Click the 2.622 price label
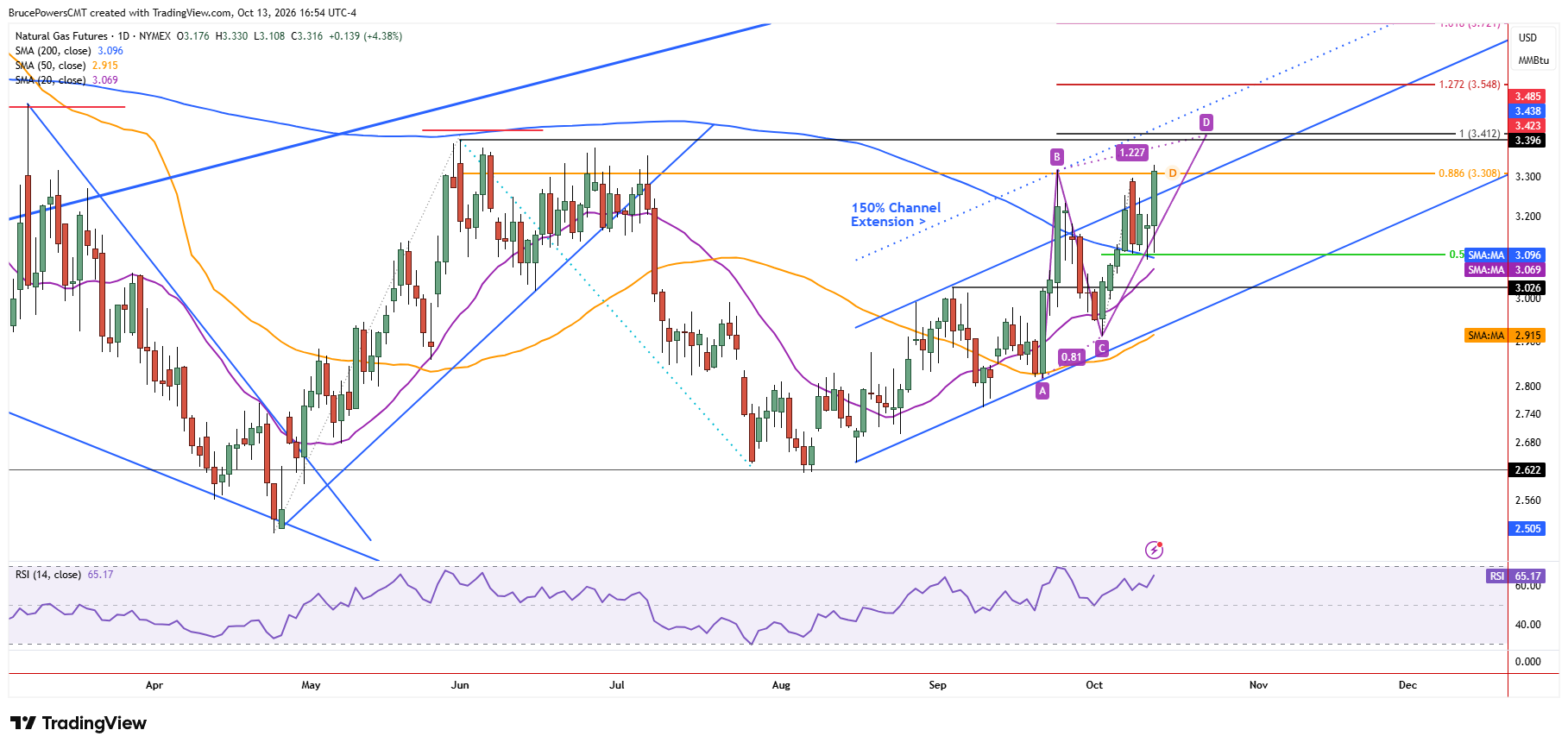The height and width of the screenshot is (749, 1568). (x=1527, y=470)
